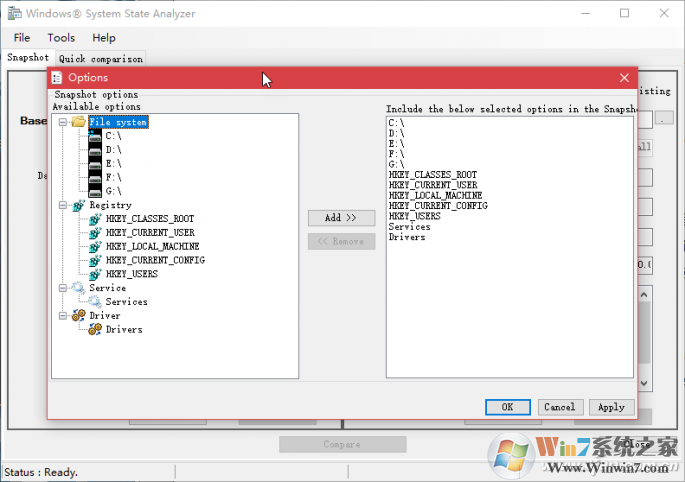Click the Drivers item gears icon
The width and height of the screenshot is (685, 482).
[x=95, y=329]
